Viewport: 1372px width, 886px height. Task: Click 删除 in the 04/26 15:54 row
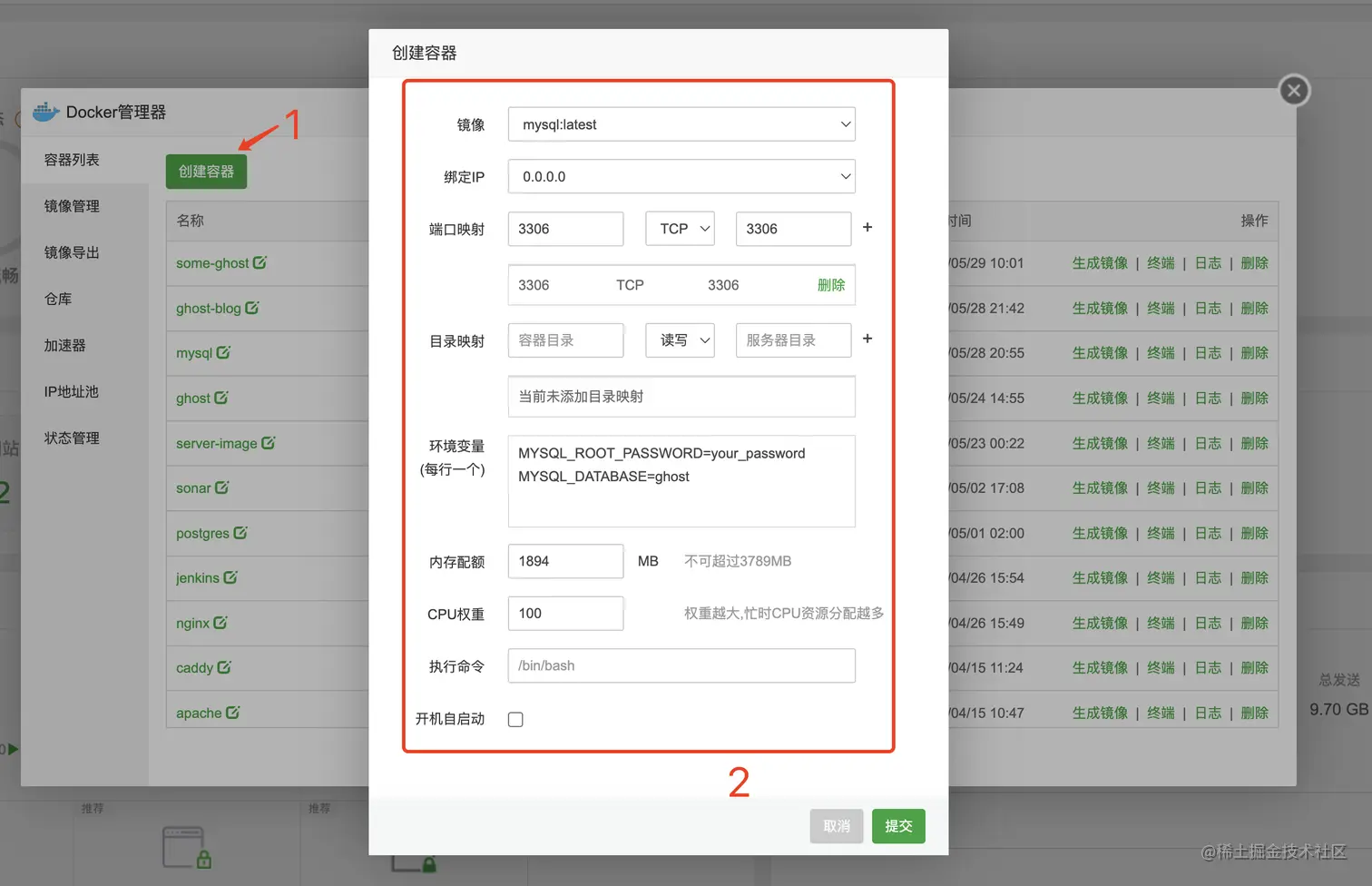(1254, 578)
